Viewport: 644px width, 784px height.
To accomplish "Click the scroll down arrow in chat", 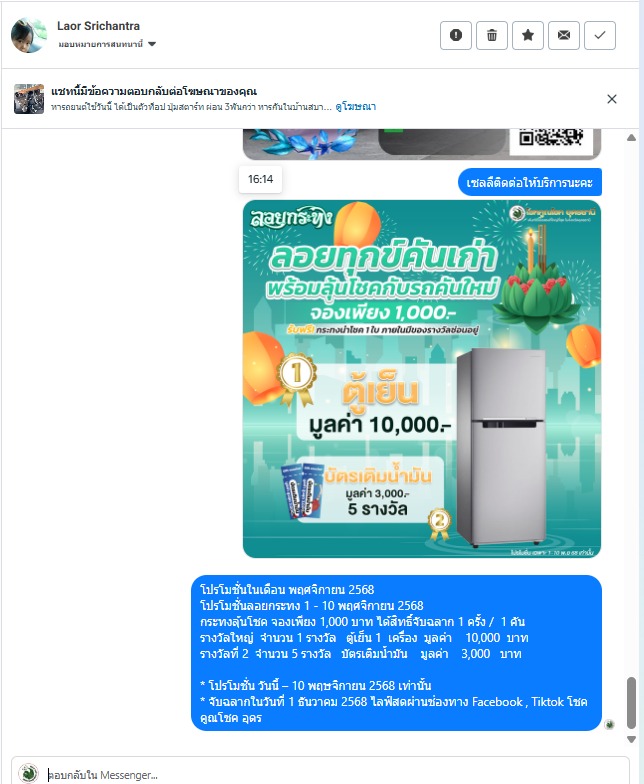I will point(631,739).
